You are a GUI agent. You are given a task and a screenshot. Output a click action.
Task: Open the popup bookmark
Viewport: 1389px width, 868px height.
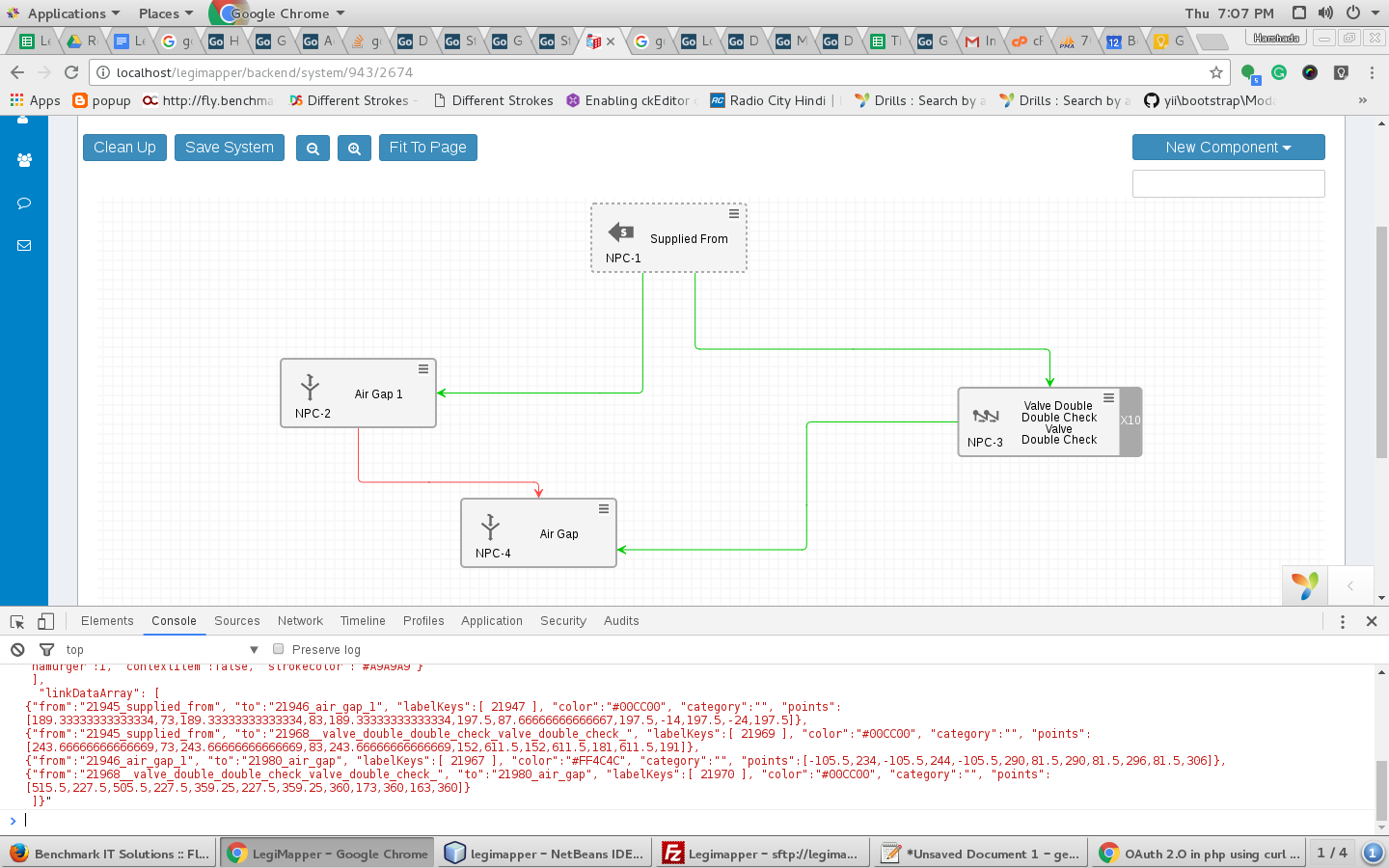pos(101,100)
